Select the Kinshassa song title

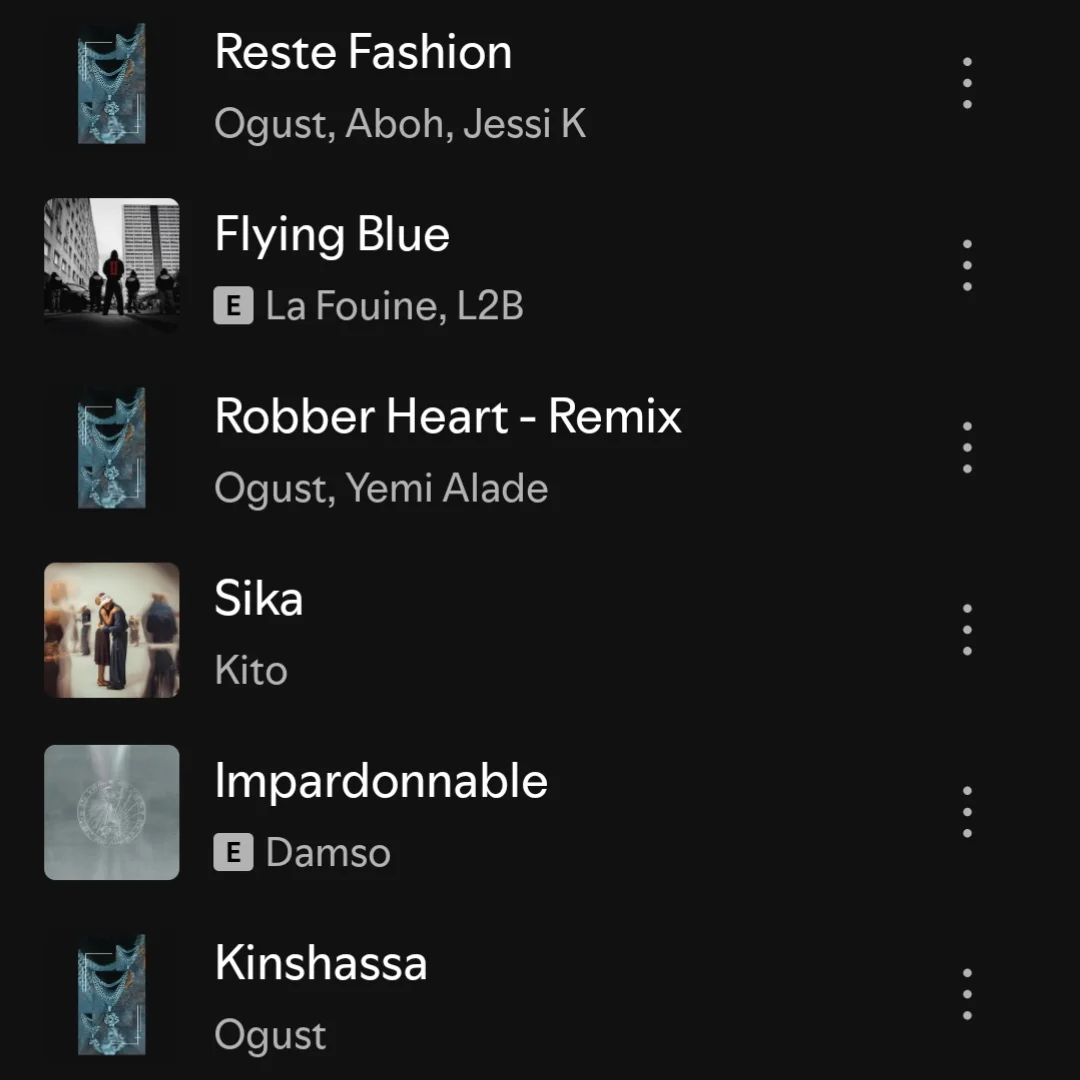320,962
